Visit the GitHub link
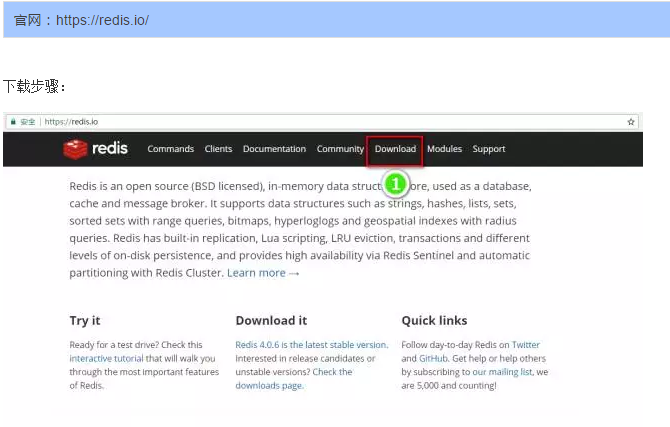670x427 pixels. [x=433, y=358]
